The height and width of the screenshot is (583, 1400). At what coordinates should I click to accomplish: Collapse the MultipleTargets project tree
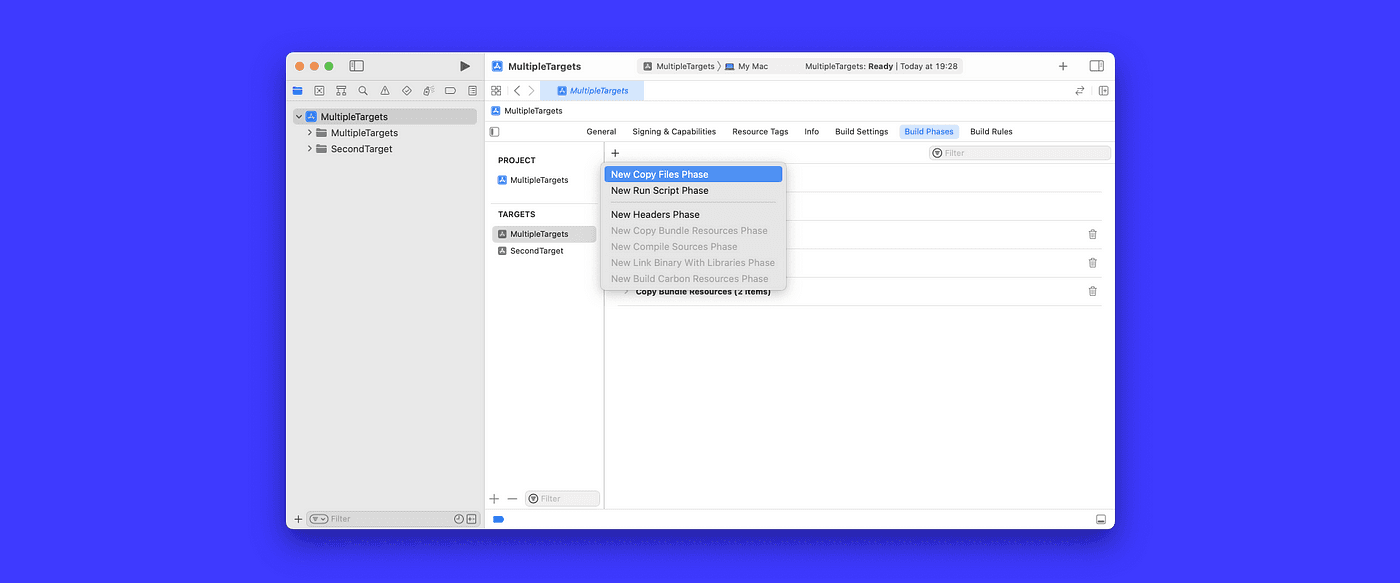(x=298, y=116)
